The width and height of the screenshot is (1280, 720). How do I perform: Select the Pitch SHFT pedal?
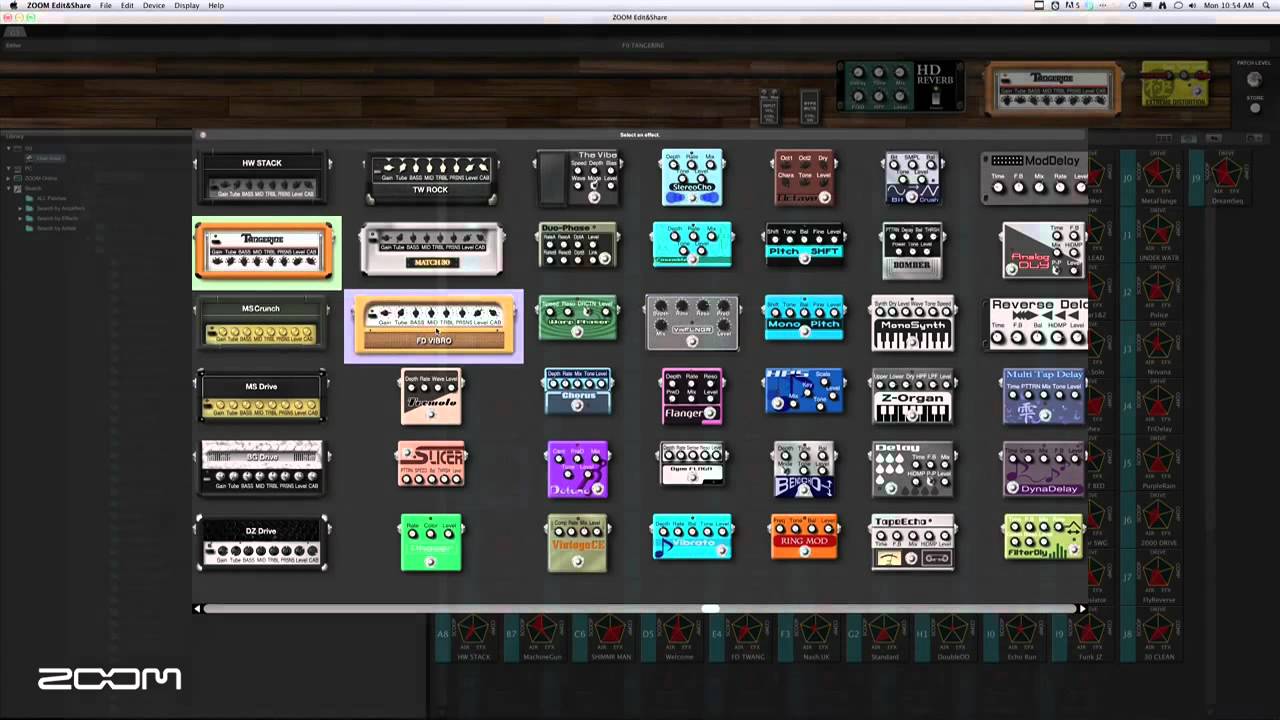click(804, 245)
